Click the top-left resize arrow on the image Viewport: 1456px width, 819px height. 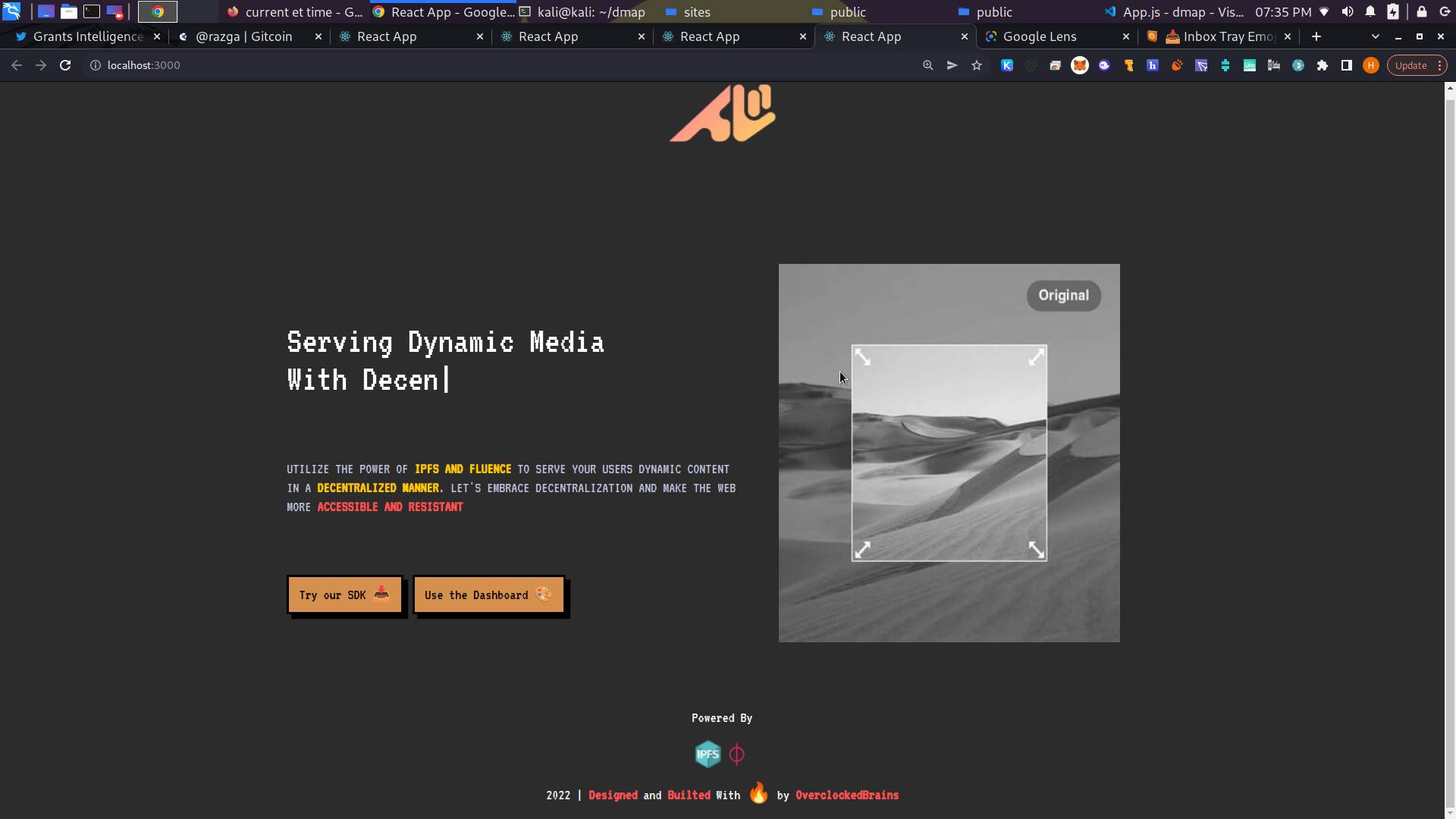click(862, 356)
